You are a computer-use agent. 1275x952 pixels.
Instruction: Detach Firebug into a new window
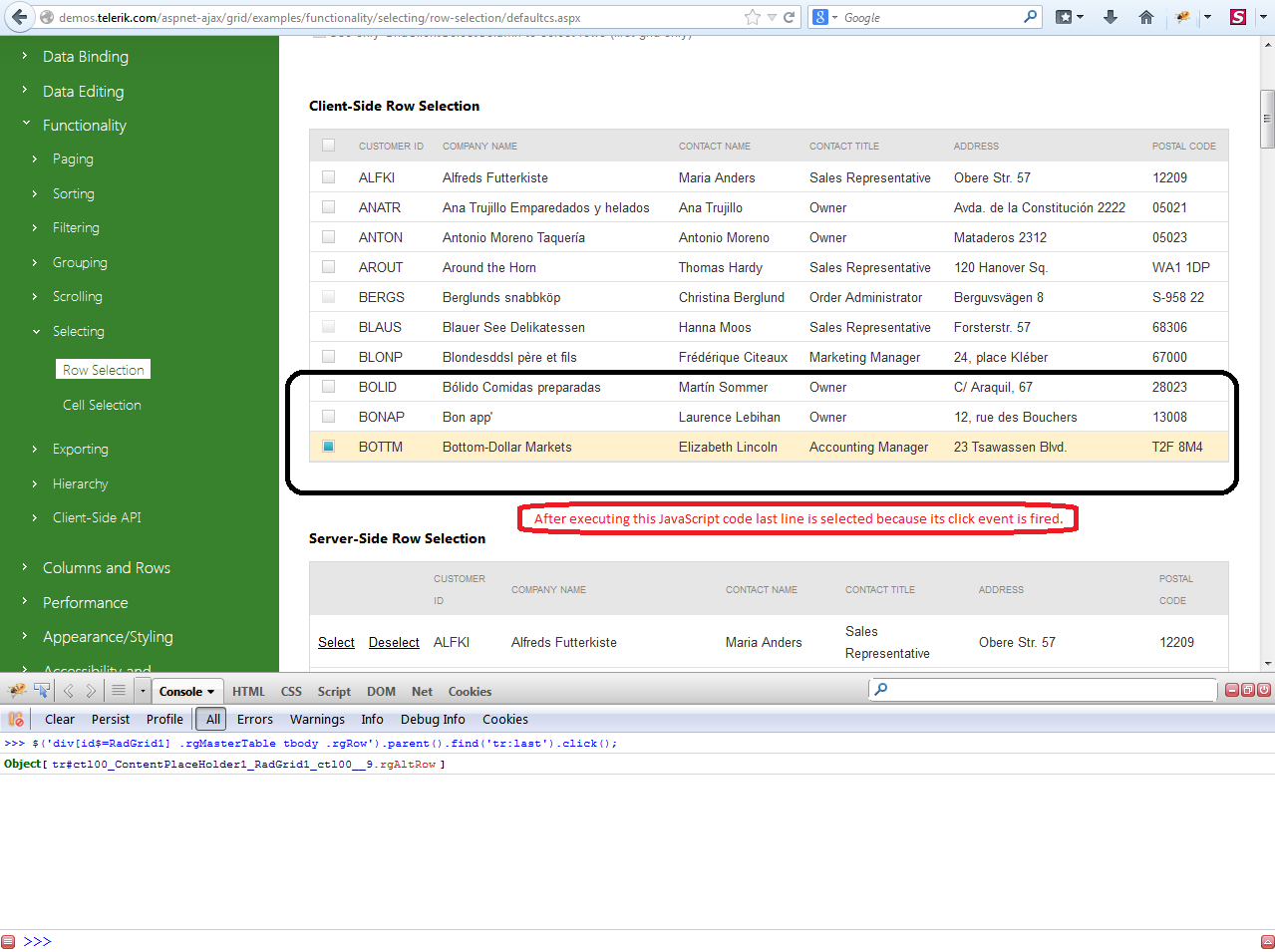coord(1248,690)
